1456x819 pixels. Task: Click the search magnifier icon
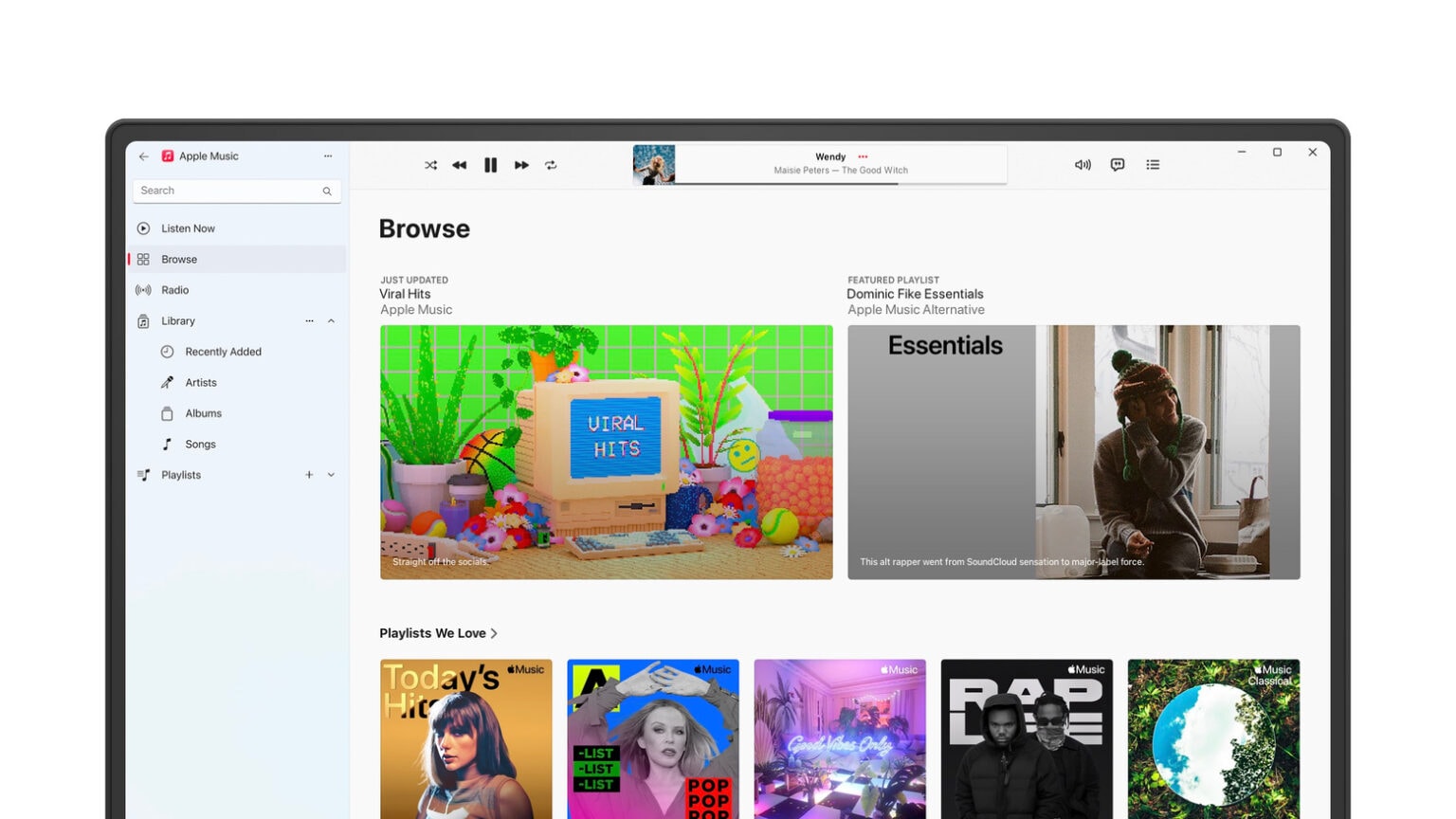click(x=327, y=191)
